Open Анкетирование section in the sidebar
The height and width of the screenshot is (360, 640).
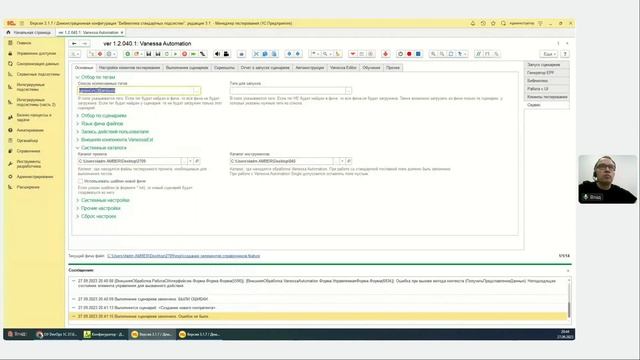[x=30, y=130]
